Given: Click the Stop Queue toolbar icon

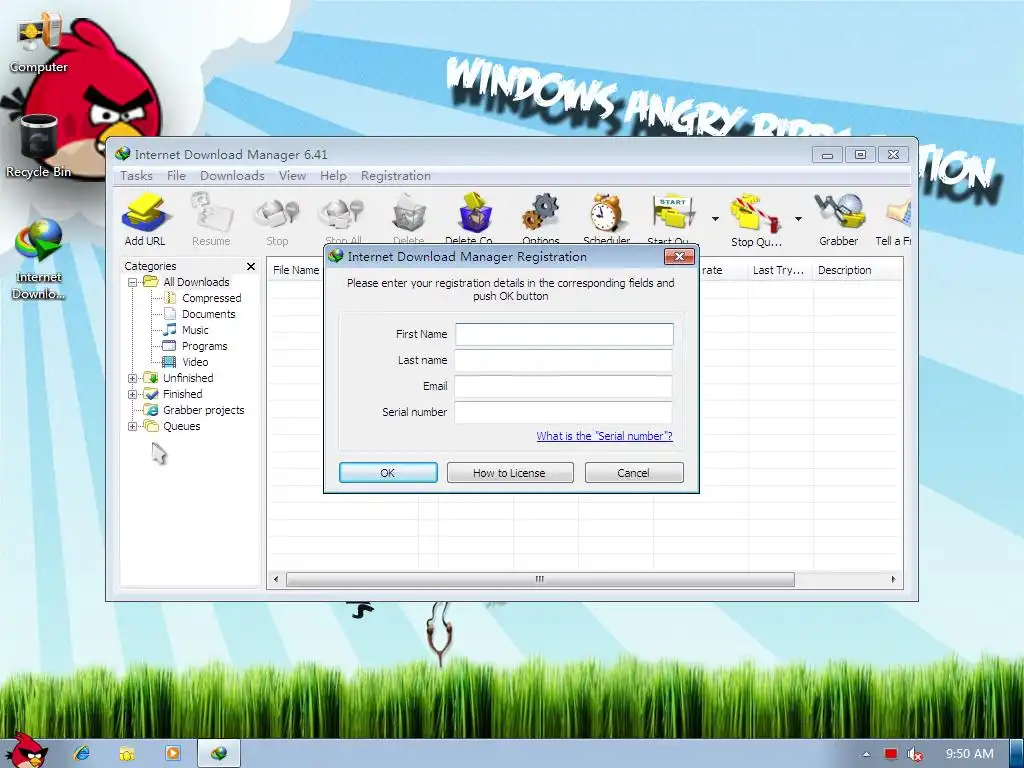Looking at the screenshot, I should 756,219.
